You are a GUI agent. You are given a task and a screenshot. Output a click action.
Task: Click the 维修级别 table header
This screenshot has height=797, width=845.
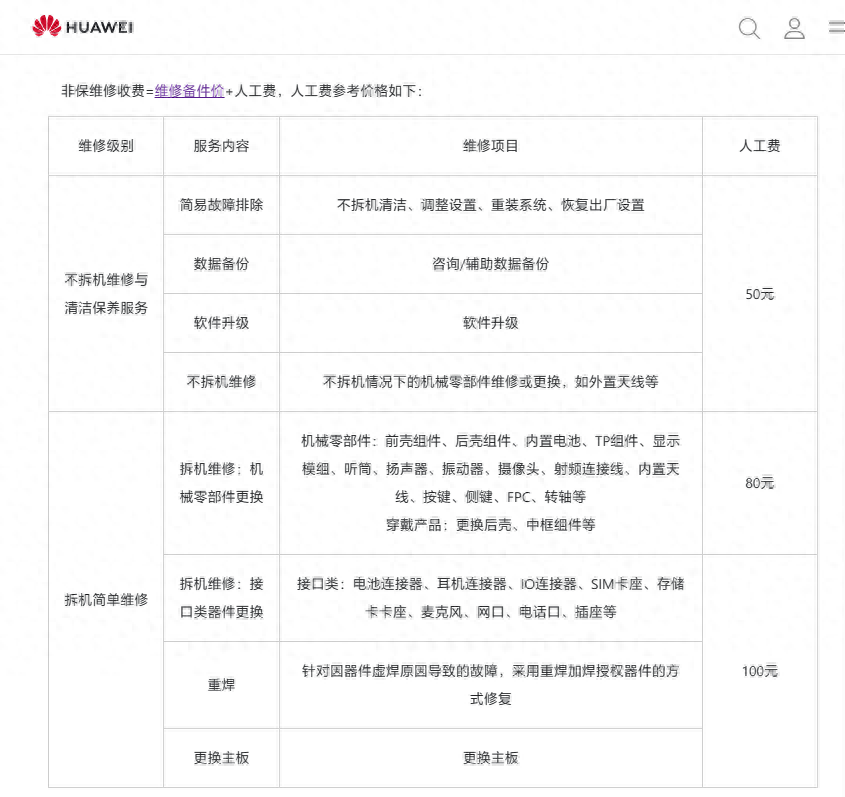106,145
